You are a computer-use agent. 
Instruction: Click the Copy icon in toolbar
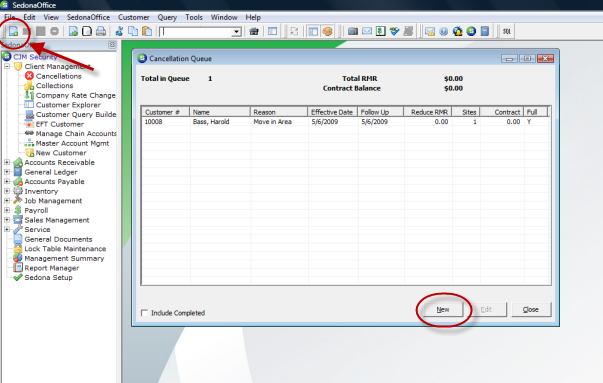pos(133,31)
